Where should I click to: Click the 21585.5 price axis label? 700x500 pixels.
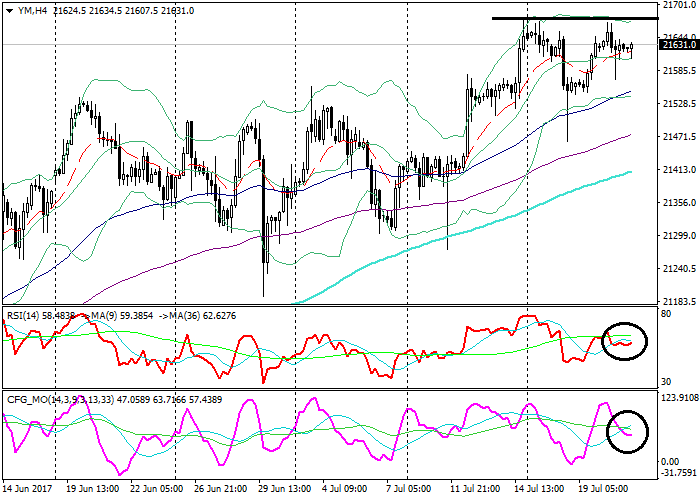tap(679, 71)
